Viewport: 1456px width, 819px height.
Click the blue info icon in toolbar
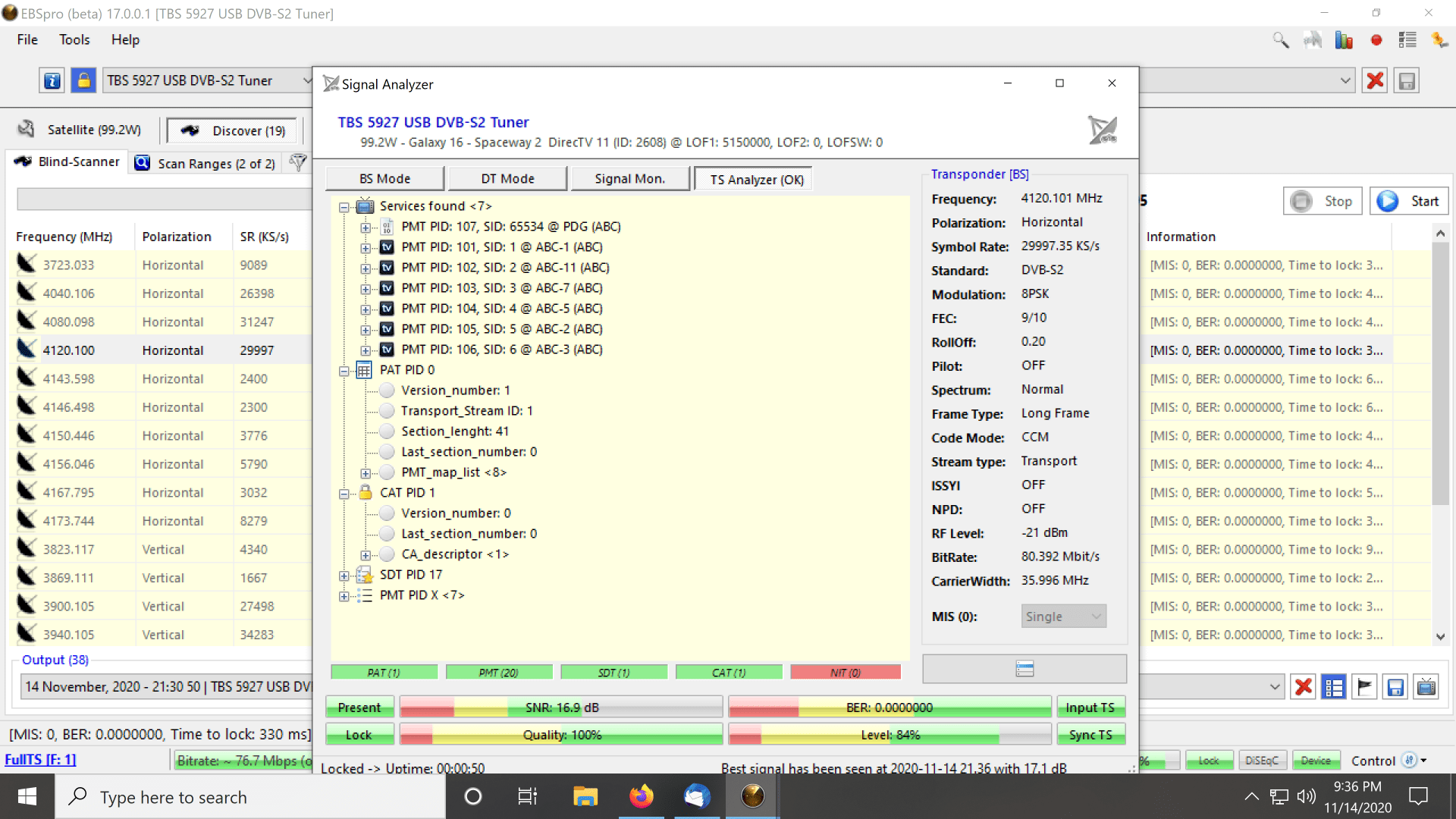click(x=52, y=80)
